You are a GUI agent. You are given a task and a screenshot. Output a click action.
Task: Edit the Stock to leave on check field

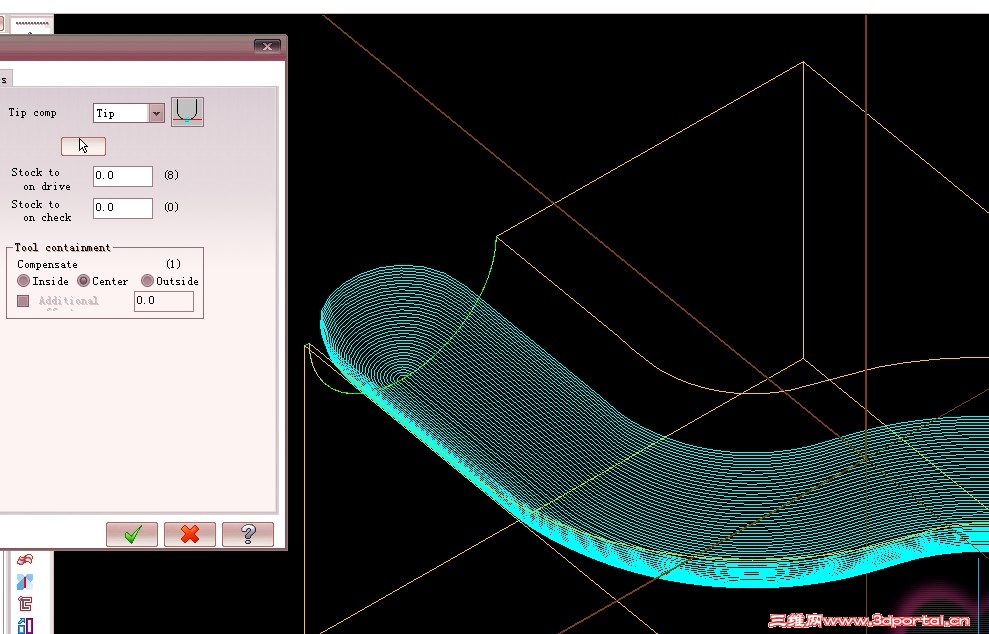pos(123,208)
